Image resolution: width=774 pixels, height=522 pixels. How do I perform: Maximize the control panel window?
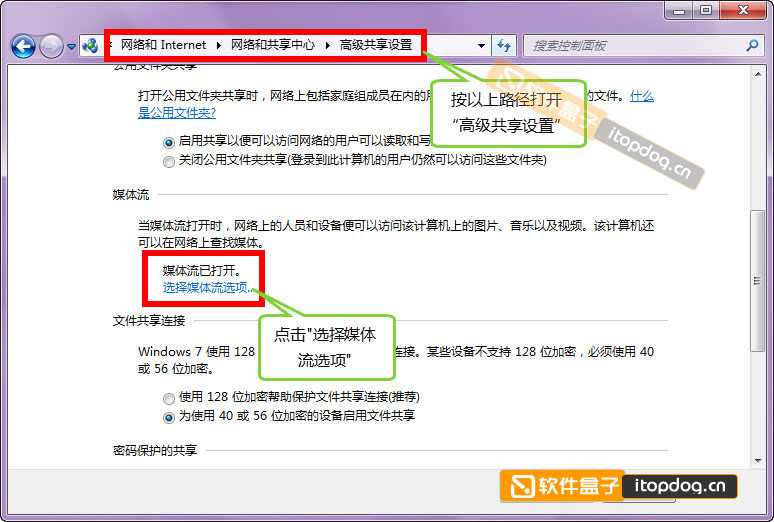coord(707,10)
